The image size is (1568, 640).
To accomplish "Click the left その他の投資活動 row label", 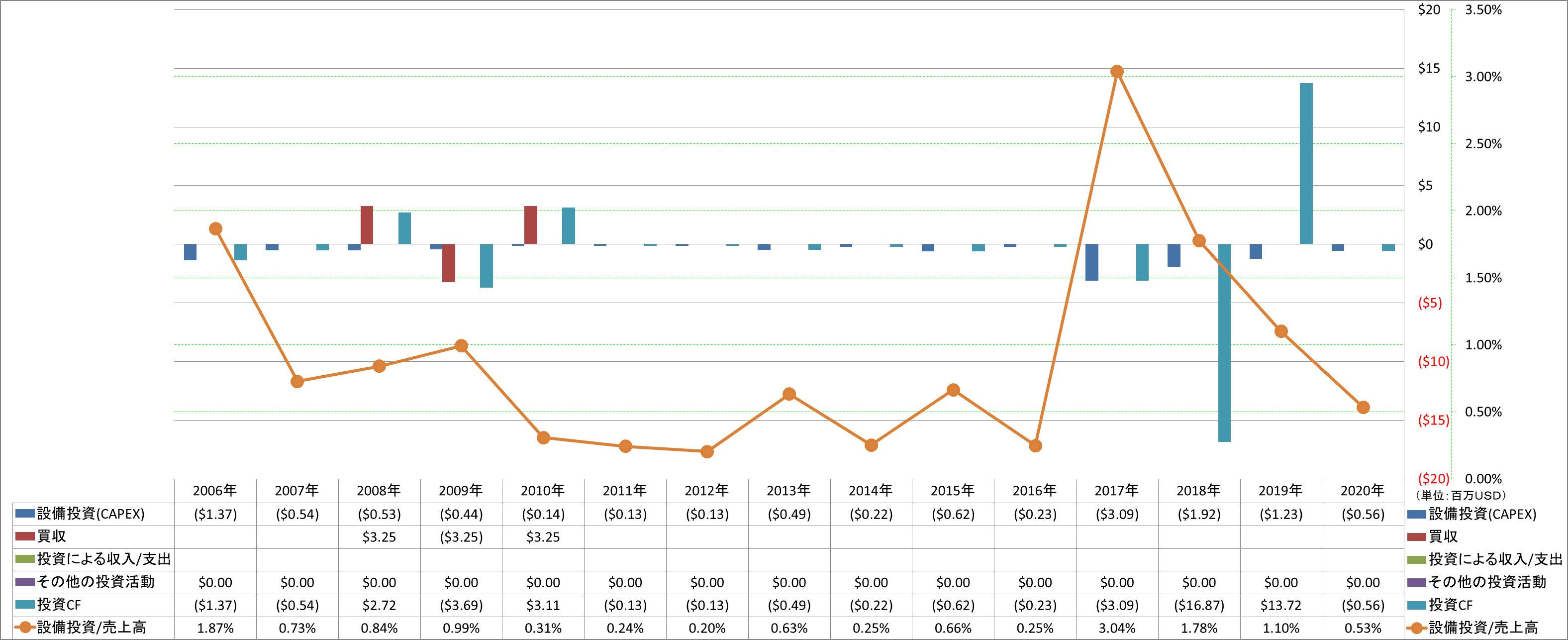I will (x=96, y=582).
